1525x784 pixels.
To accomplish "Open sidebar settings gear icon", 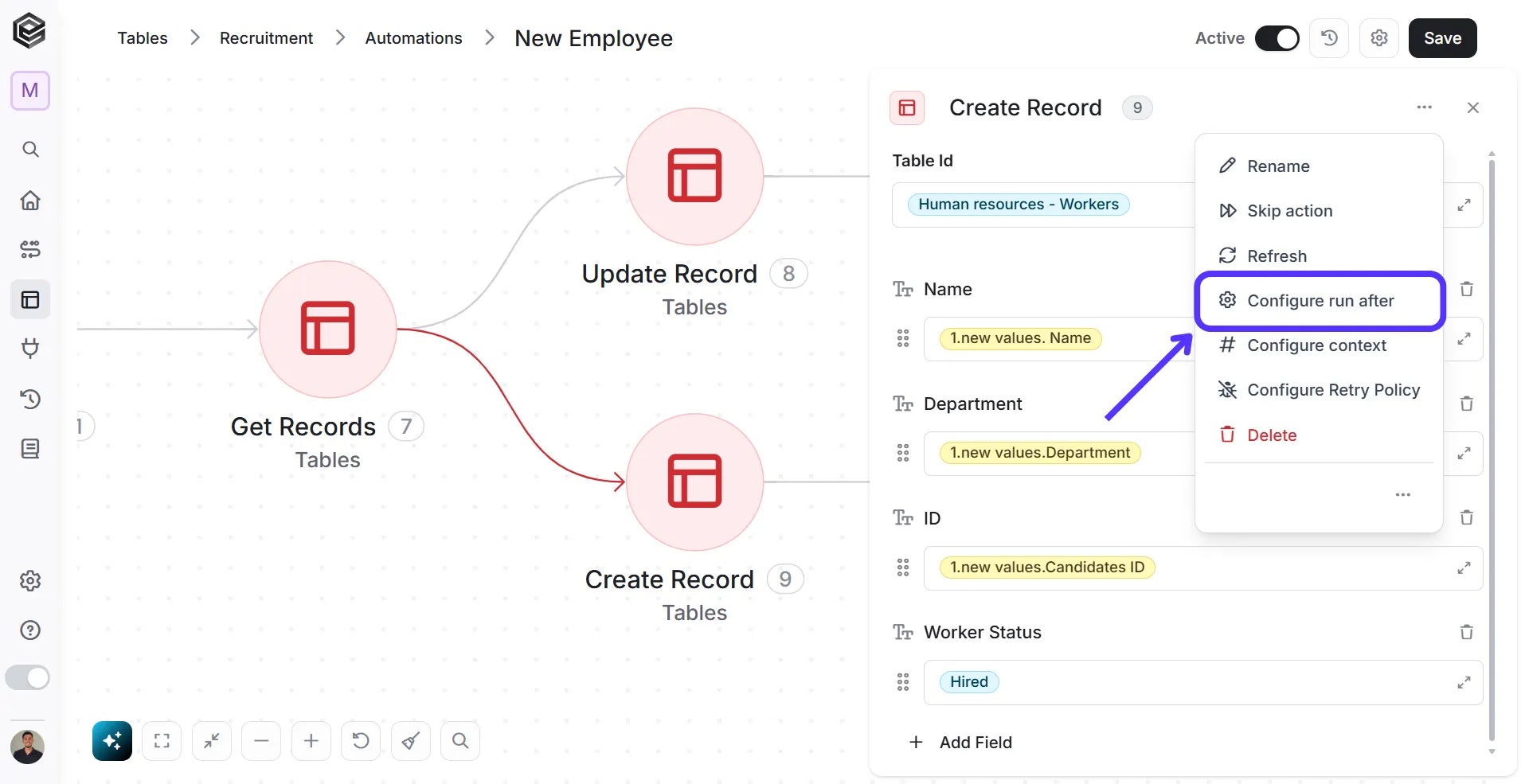I will click(x=30, y=581).
